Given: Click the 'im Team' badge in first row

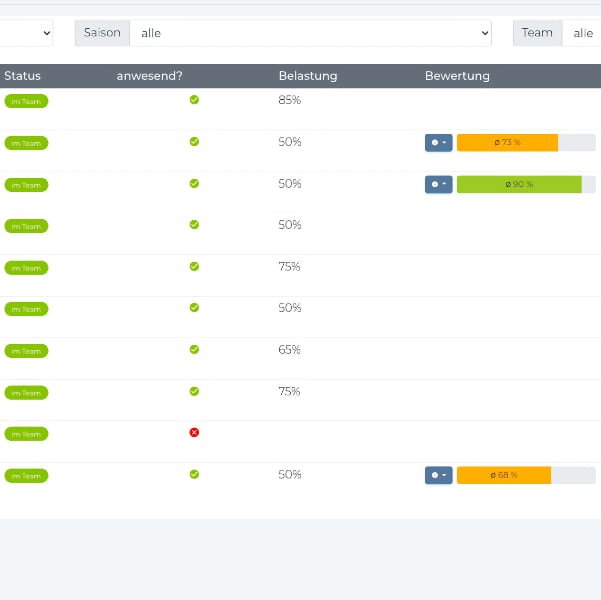Looking at the screenshot, I should click(26, 101).
